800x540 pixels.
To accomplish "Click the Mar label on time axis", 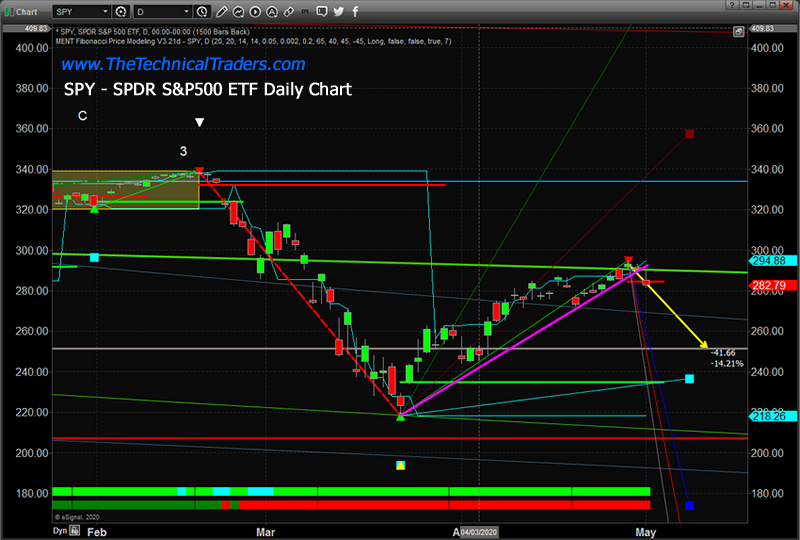I will [265, 532].
